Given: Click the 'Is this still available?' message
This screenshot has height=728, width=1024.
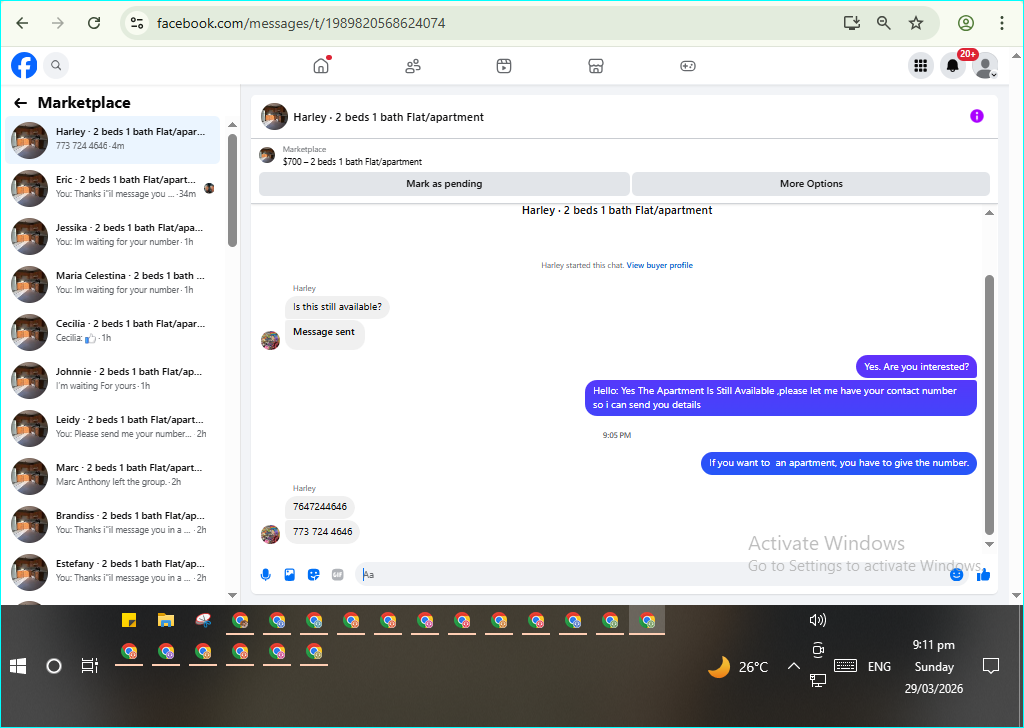Looking at the screenshot, I should (337, 307).
